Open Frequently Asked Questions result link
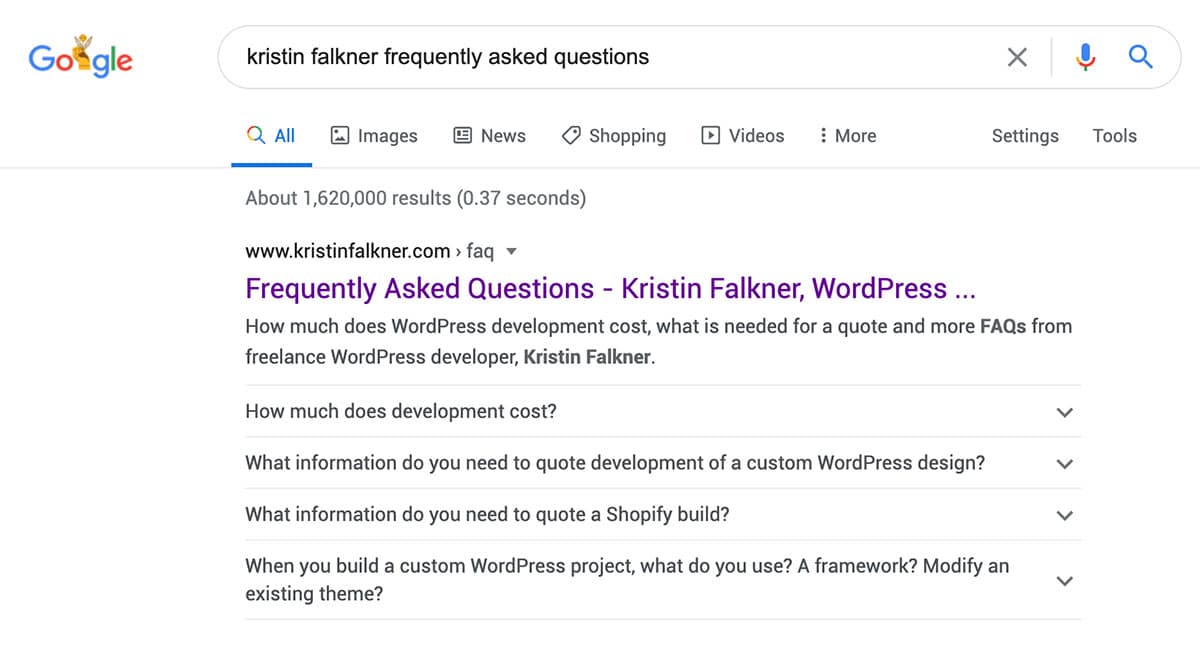Image resolution: width=1200 pixels, height=652 pixels. coord(610,289)
